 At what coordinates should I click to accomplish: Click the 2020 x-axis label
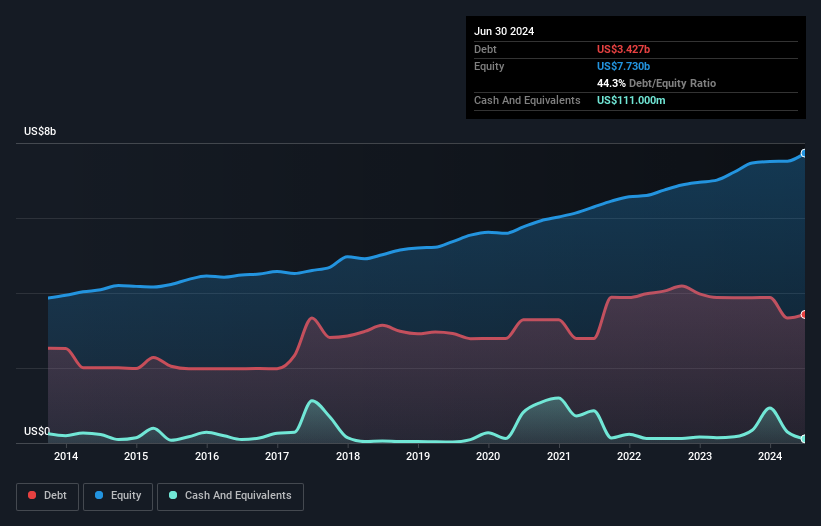tap(488, 456)
